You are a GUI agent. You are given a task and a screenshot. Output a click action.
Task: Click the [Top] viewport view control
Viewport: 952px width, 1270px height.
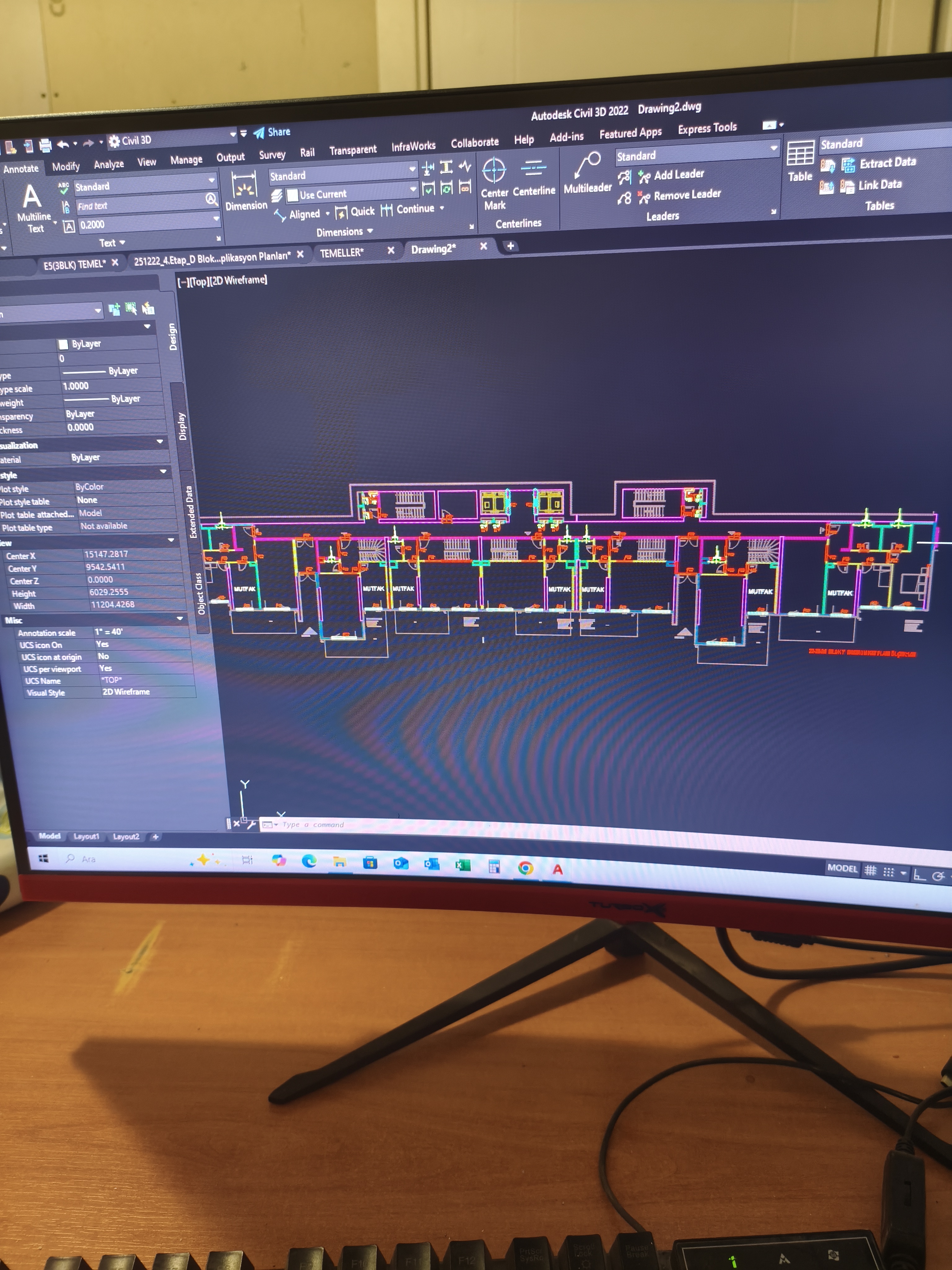point(199,281)
